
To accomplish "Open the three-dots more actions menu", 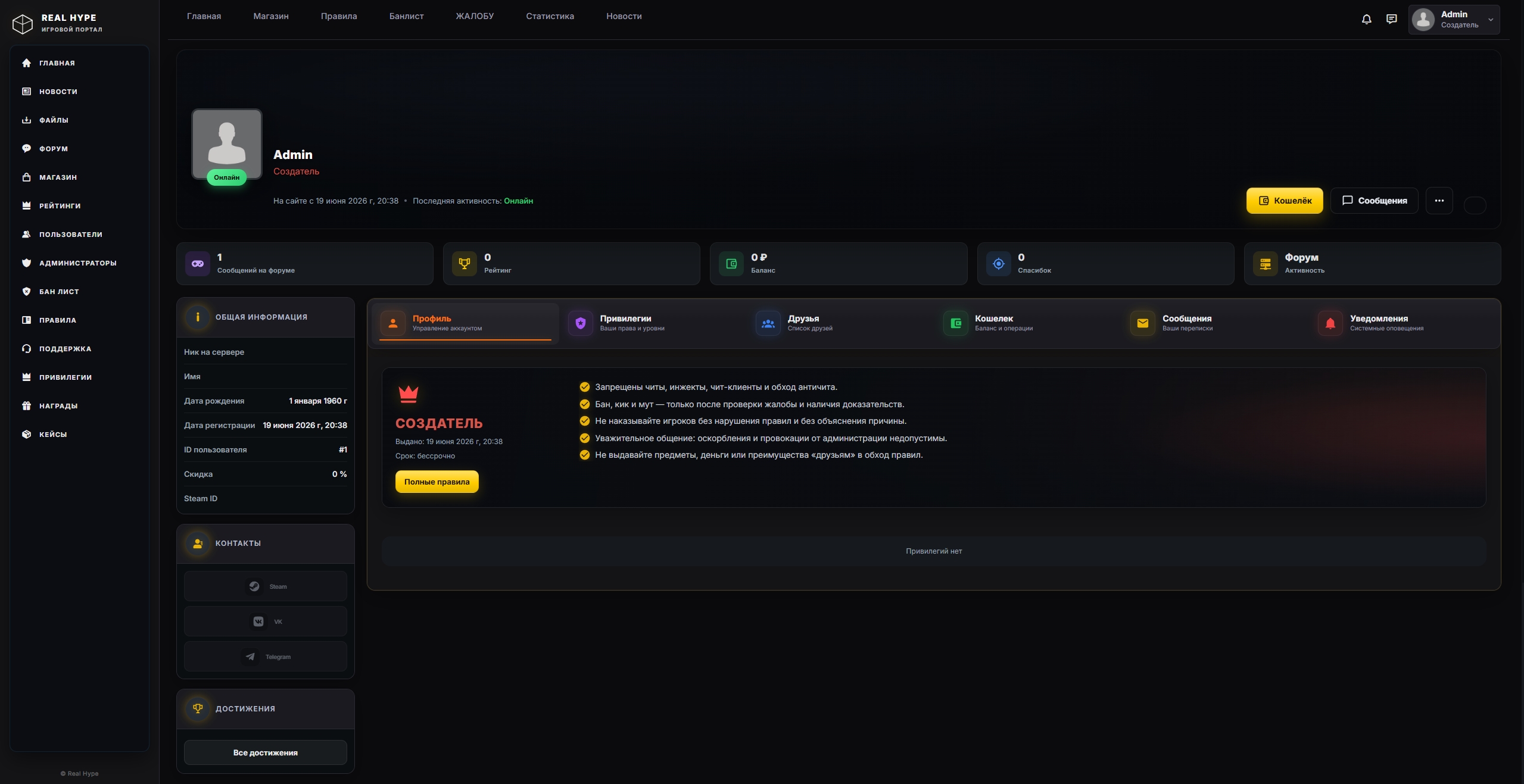I will pos(1439,201).
